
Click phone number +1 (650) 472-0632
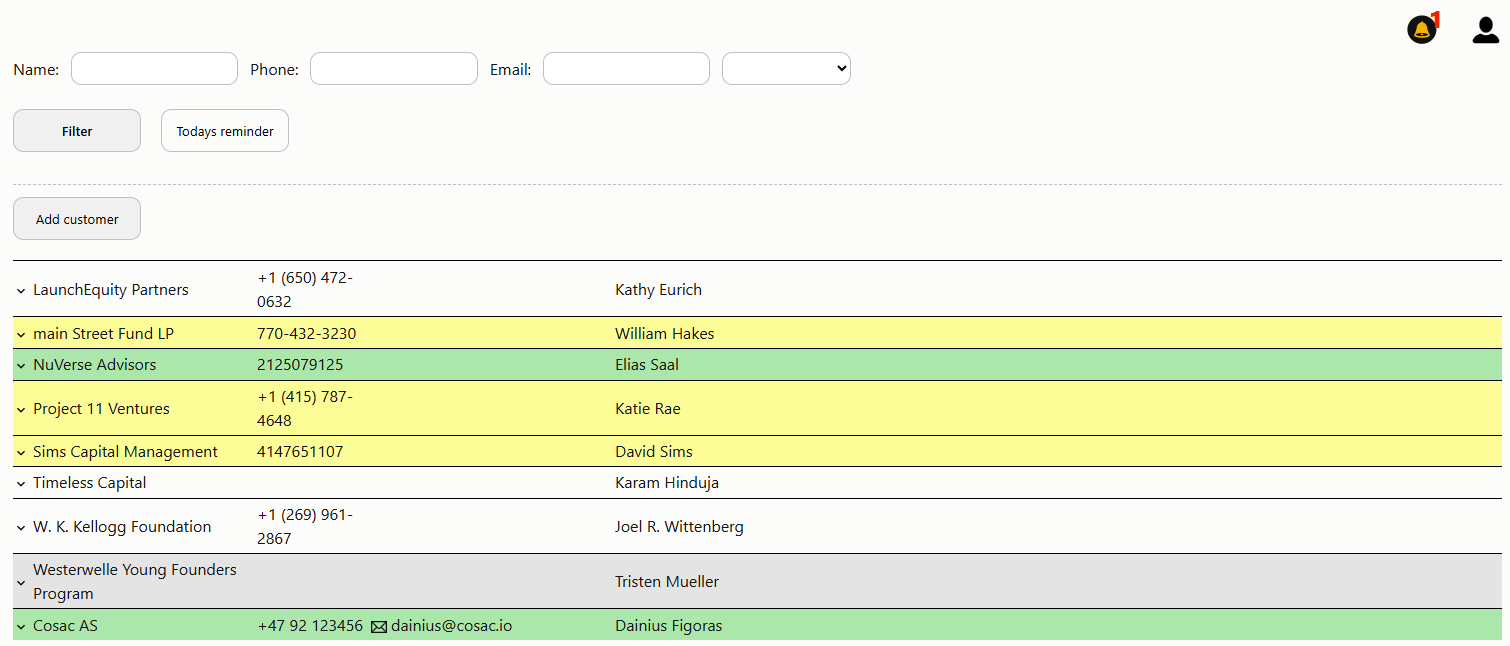point(305,290)
